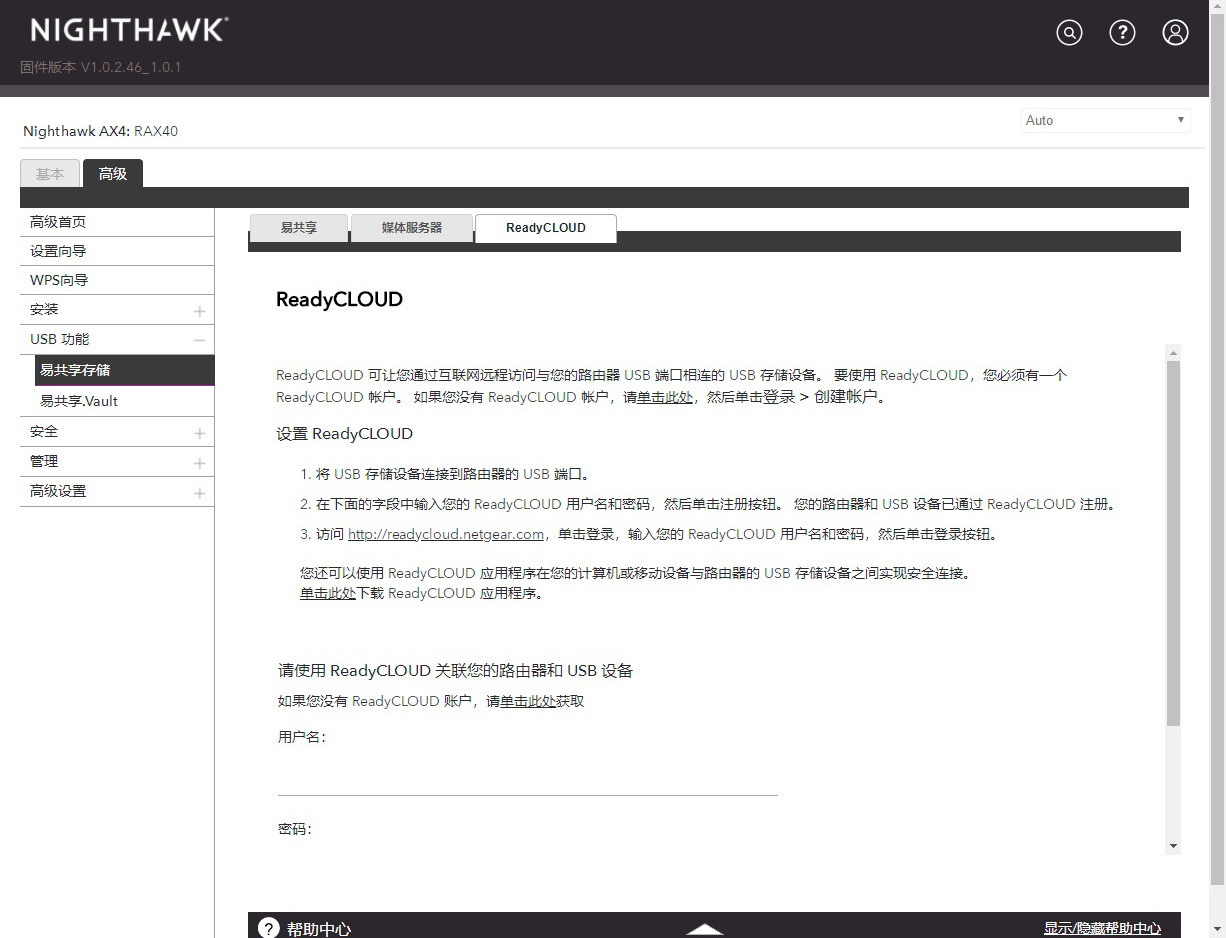Click the content scrollbar down arrow

[1174, 847]
